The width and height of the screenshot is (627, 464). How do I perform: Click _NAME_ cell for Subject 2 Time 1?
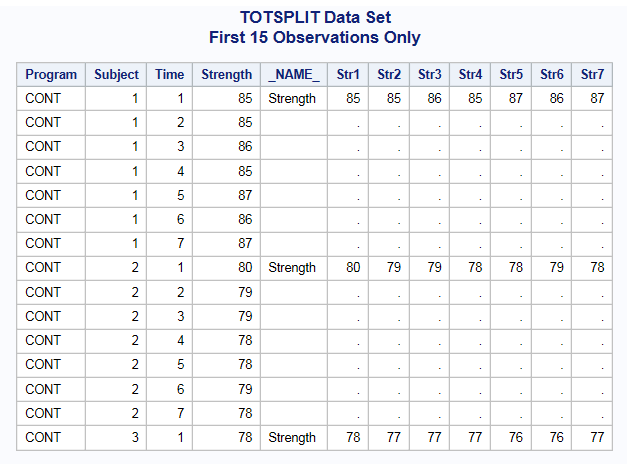click(x=292, y=267)
